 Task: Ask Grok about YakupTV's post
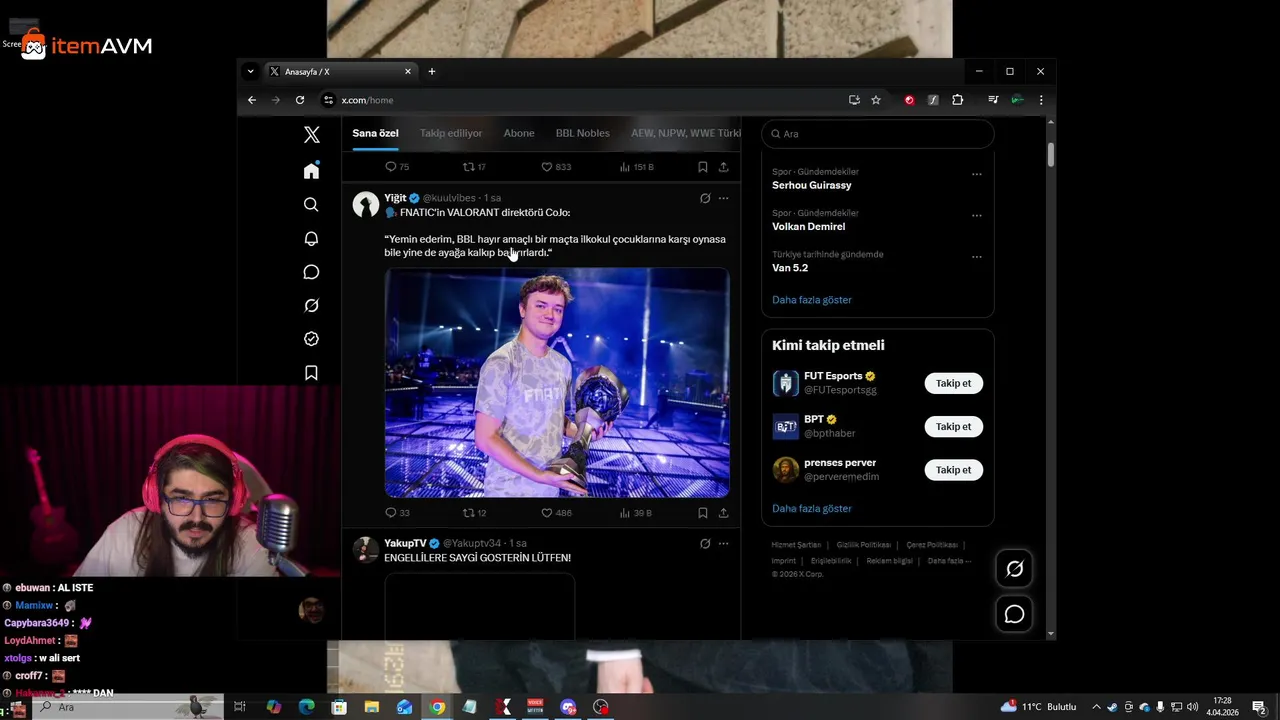click(x=705, y=543)
